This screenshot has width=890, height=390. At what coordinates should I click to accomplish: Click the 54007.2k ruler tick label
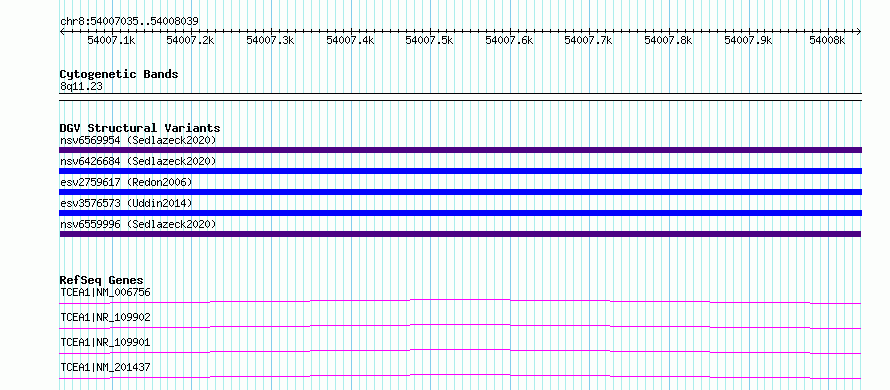click(x=191, y=40)
